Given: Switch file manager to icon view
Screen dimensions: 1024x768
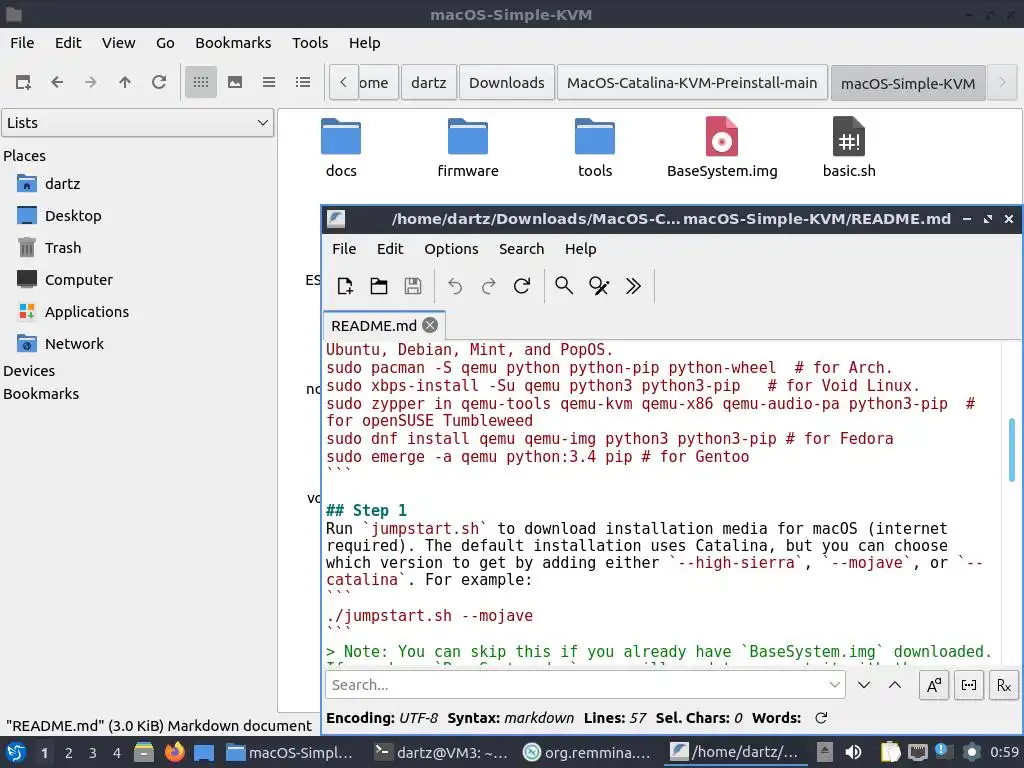Looking at the screenshot, I should pyautogui.click(x=200, y=82).
